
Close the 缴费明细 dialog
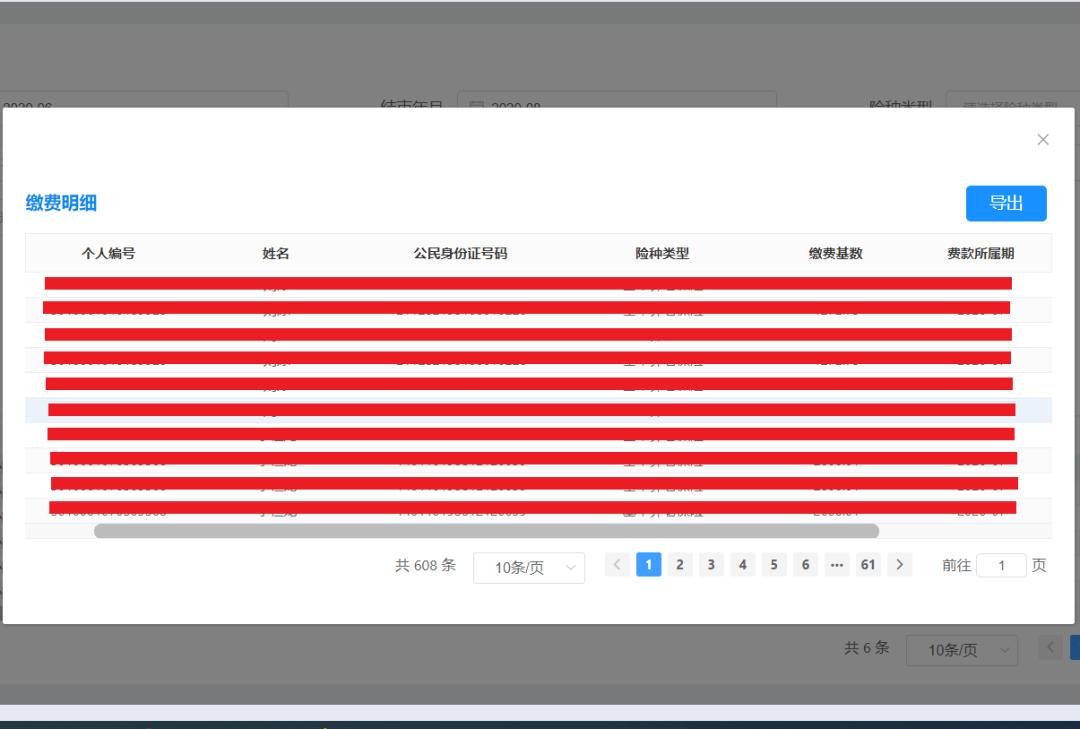point(1043,139)
